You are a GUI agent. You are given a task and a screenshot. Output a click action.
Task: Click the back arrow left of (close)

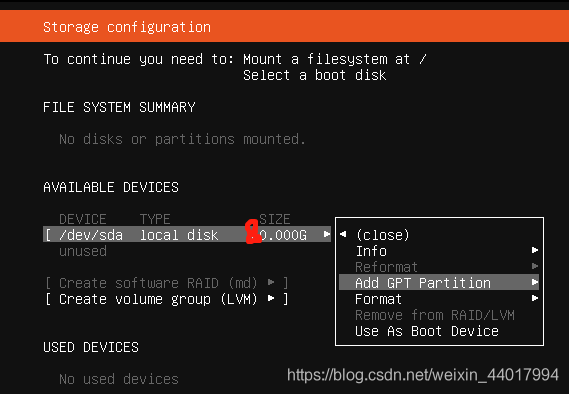(x=343, y=234)
